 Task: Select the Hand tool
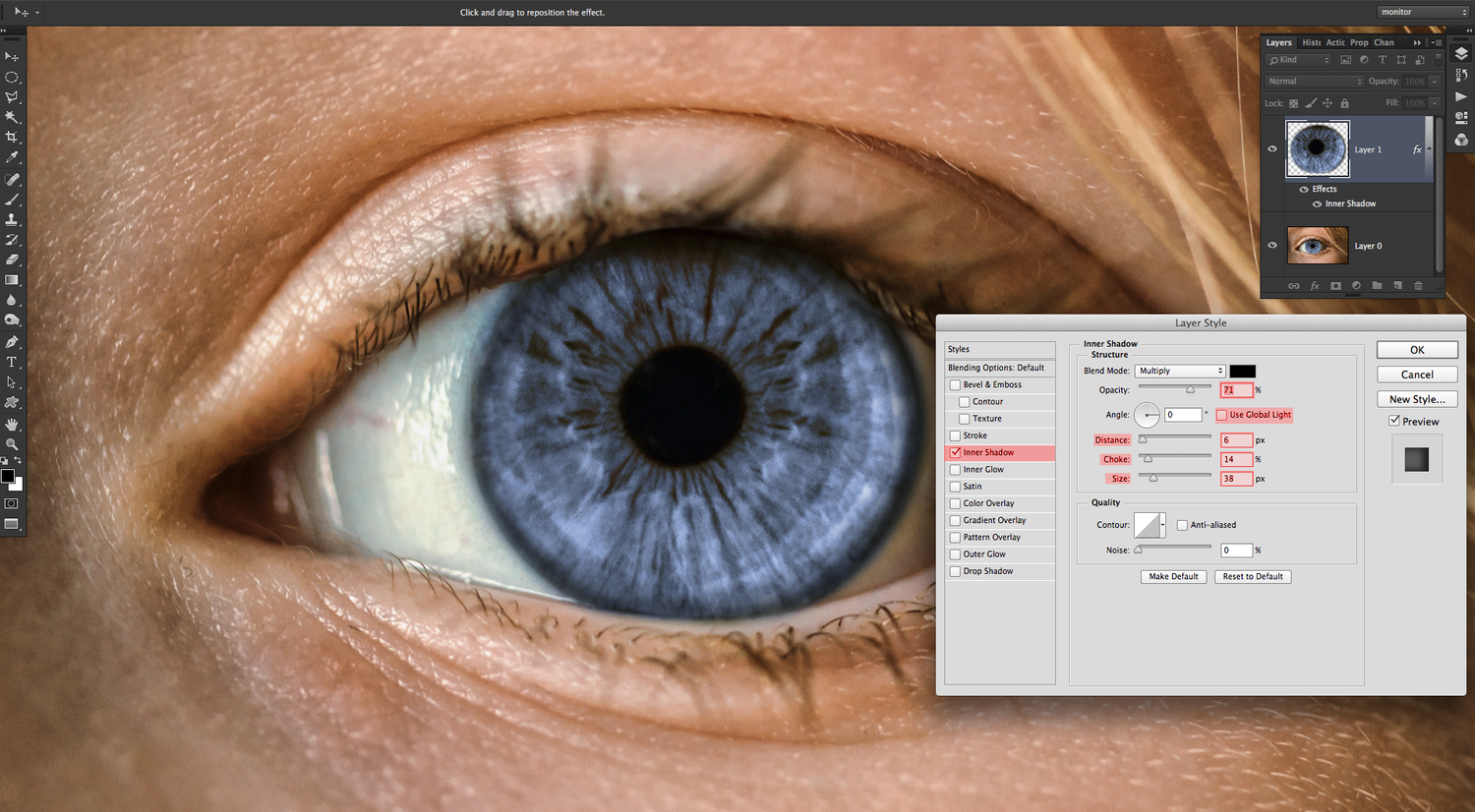click(12, 424)
